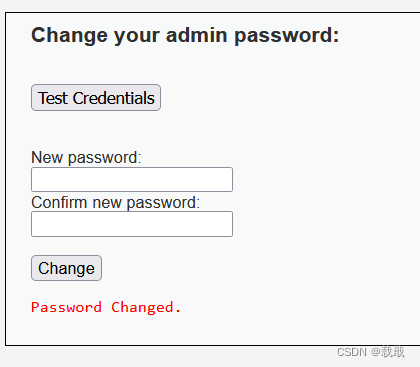Image resolution: width=420 pixels, height=367 pixels.
Task: Click the 'Confirm new password:' label text
Action: (x=116, y=202)
